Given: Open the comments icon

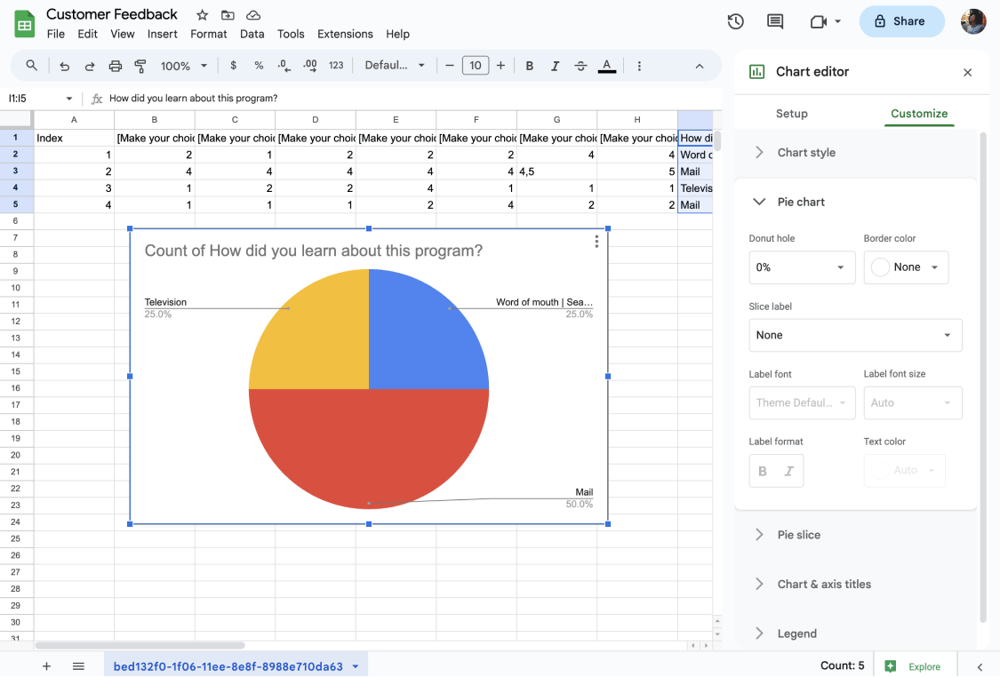Looking at the screenshot, I should pyautogui.click(x=775, y=21).
